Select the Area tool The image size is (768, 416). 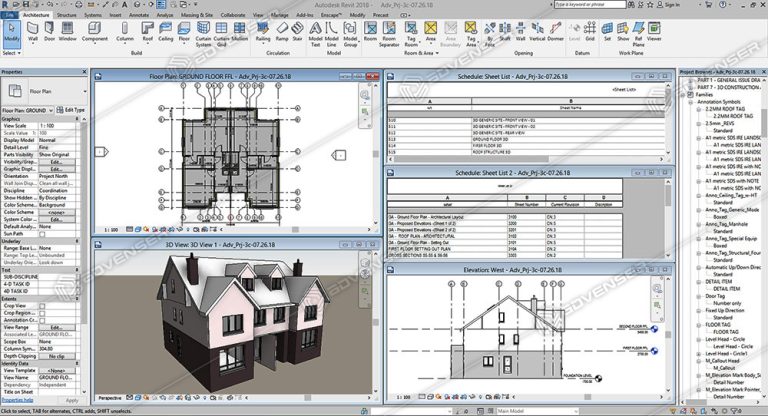[431, 31]
